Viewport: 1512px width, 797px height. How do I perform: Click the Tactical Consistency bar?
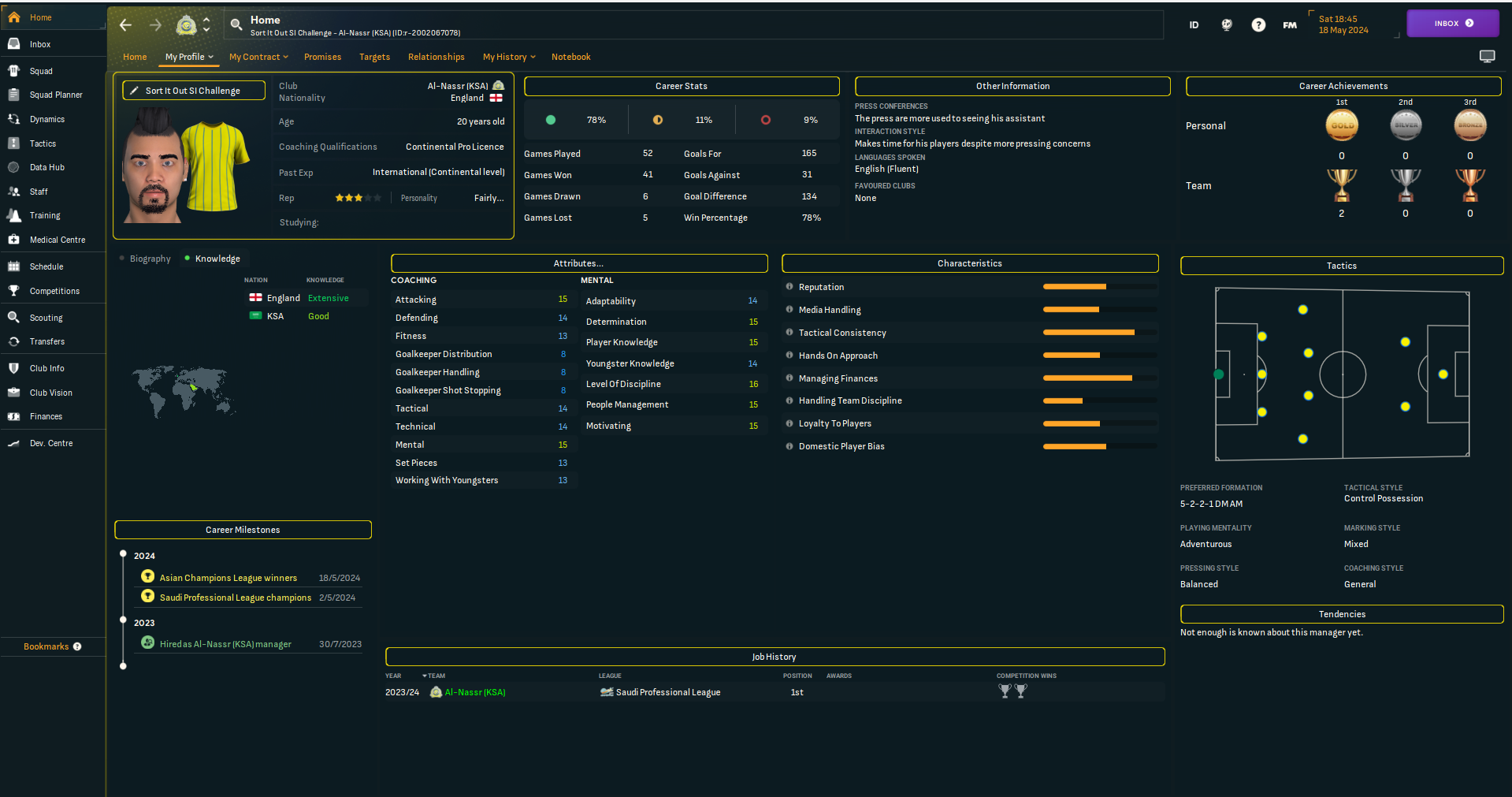click(1100, 333)
